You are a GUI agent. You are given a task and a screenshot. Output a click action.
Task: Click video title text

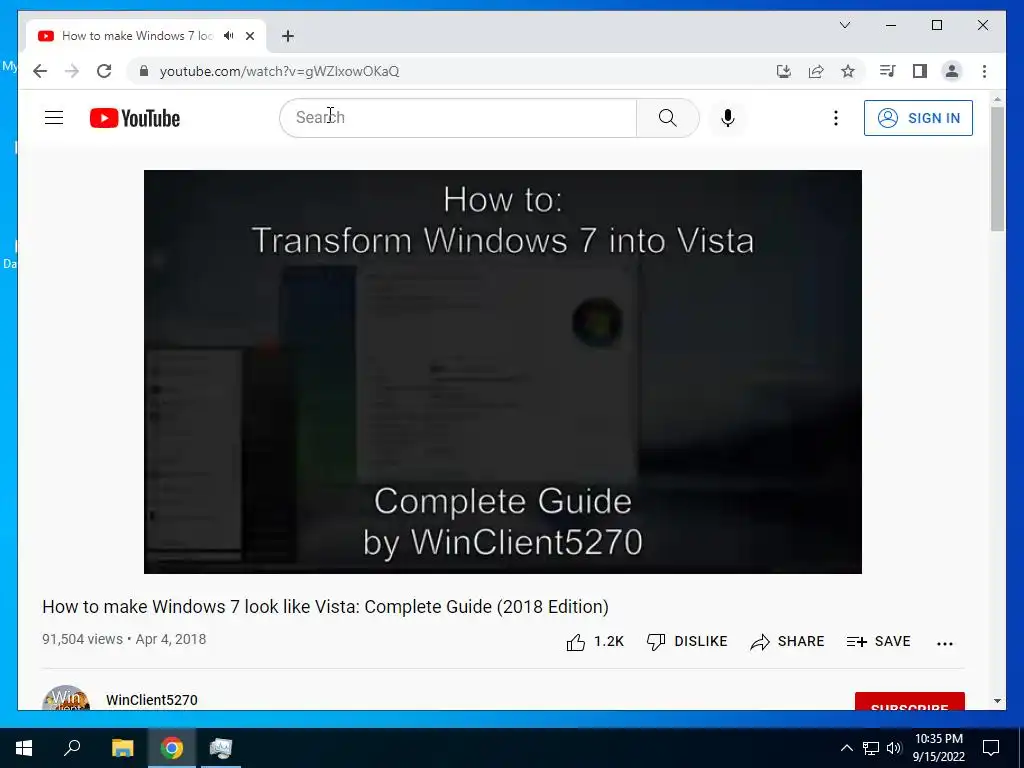click(325, 607)
